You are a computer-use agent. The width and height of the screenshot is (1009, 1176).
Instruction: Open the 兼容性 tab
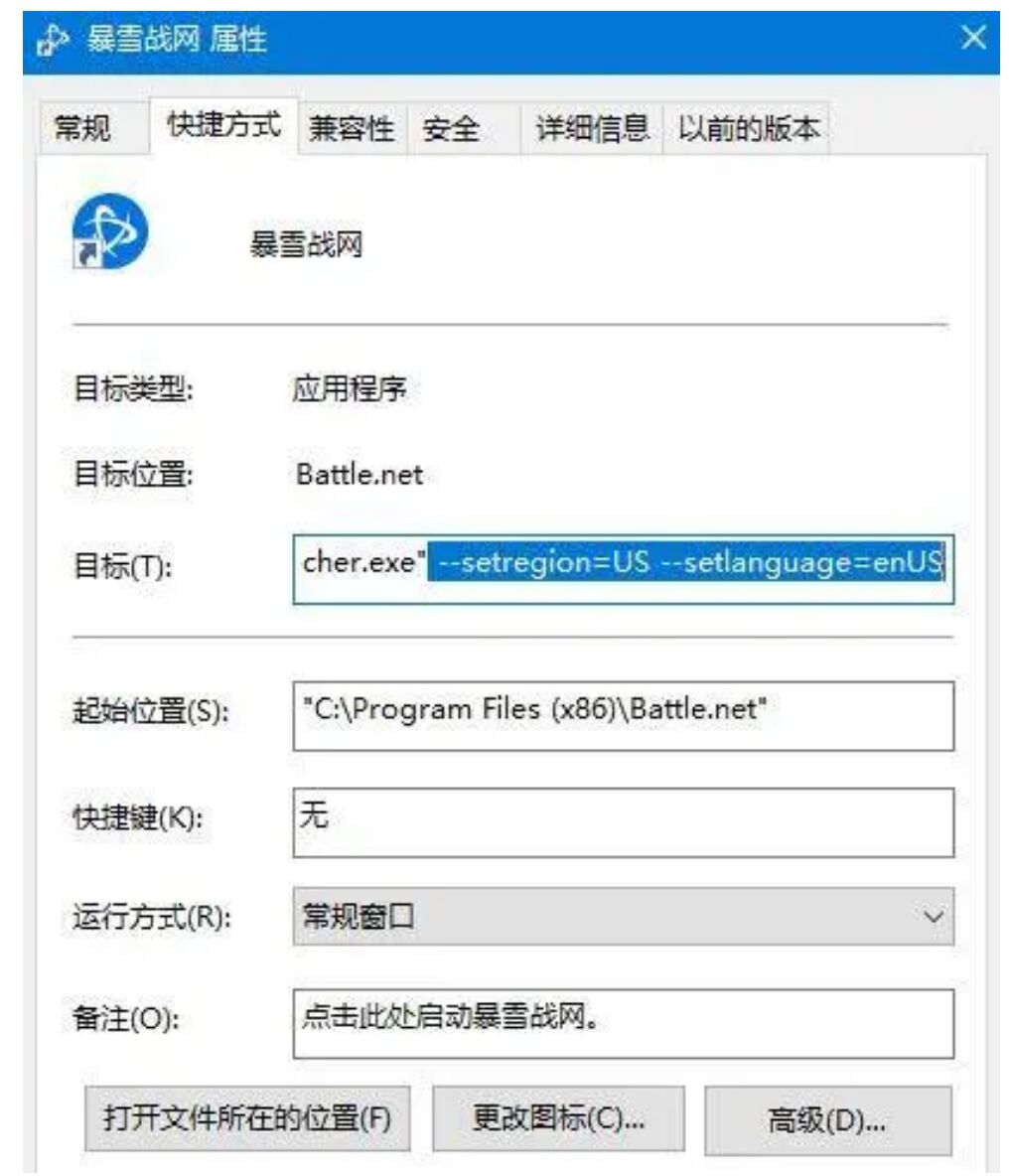click(x=353, y=128)
